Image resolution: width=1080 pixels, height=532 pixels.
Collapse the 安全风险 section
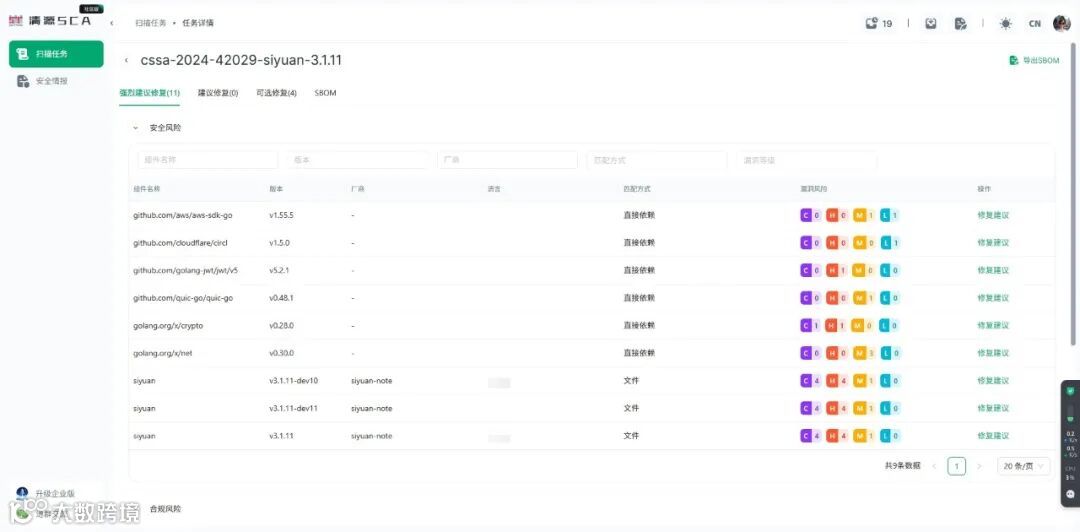pyautogui.click(x=136, y=127)
